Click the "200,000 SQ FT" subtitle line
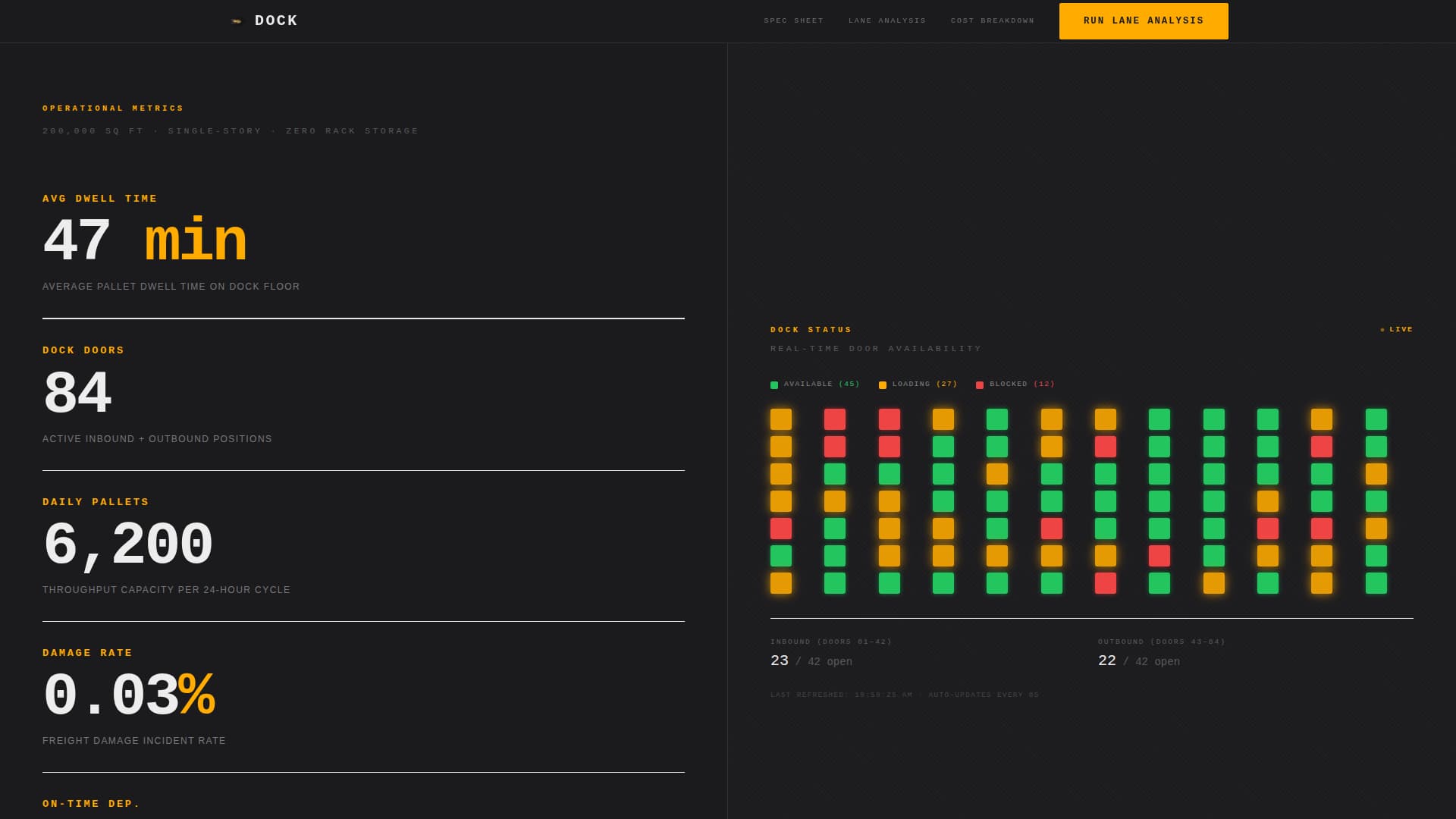 (x=231, y=131)
